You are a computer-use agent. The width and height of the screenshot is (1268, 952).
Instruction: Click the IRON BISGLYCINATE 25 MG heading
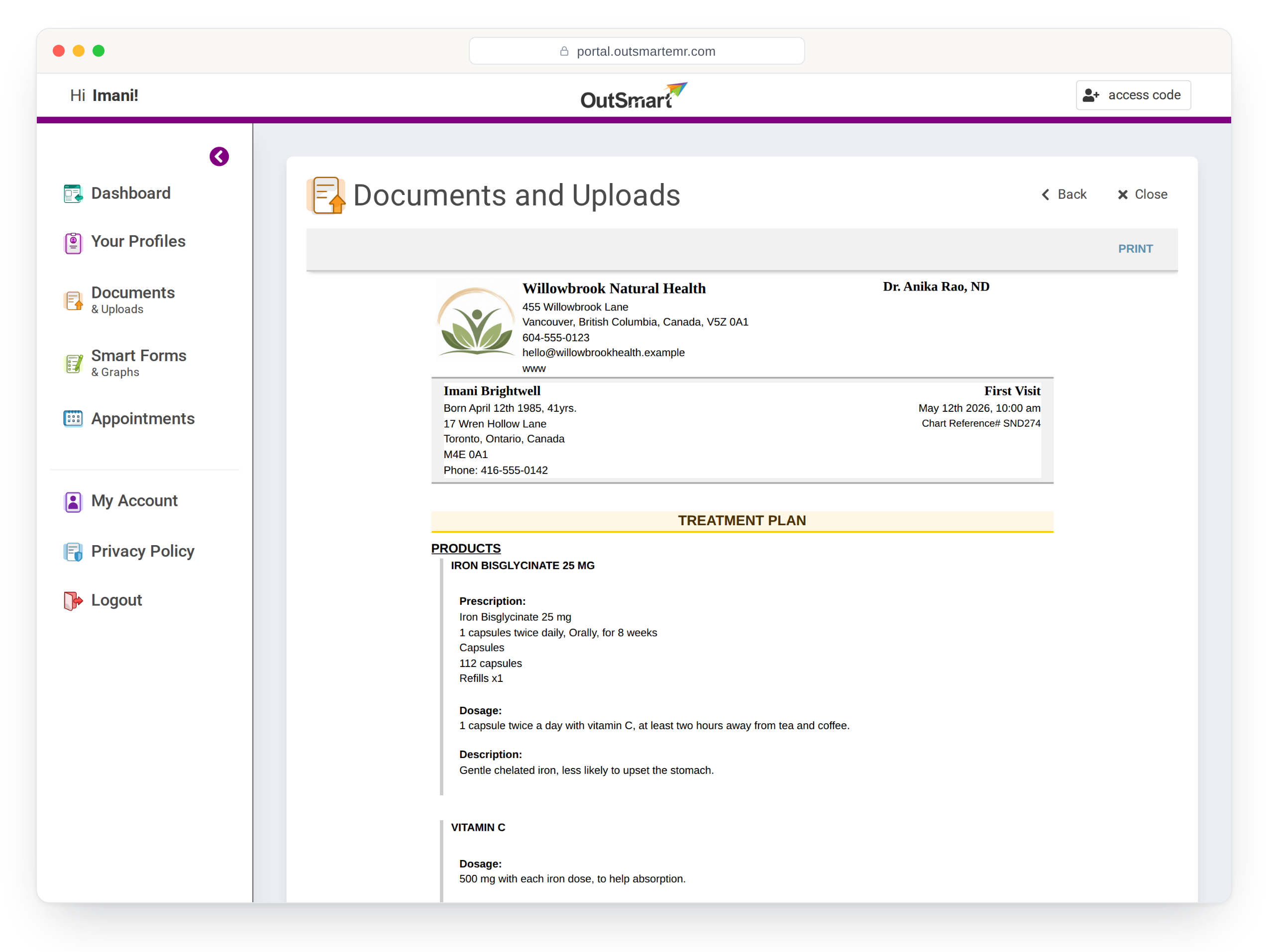(x=523, y=566)
